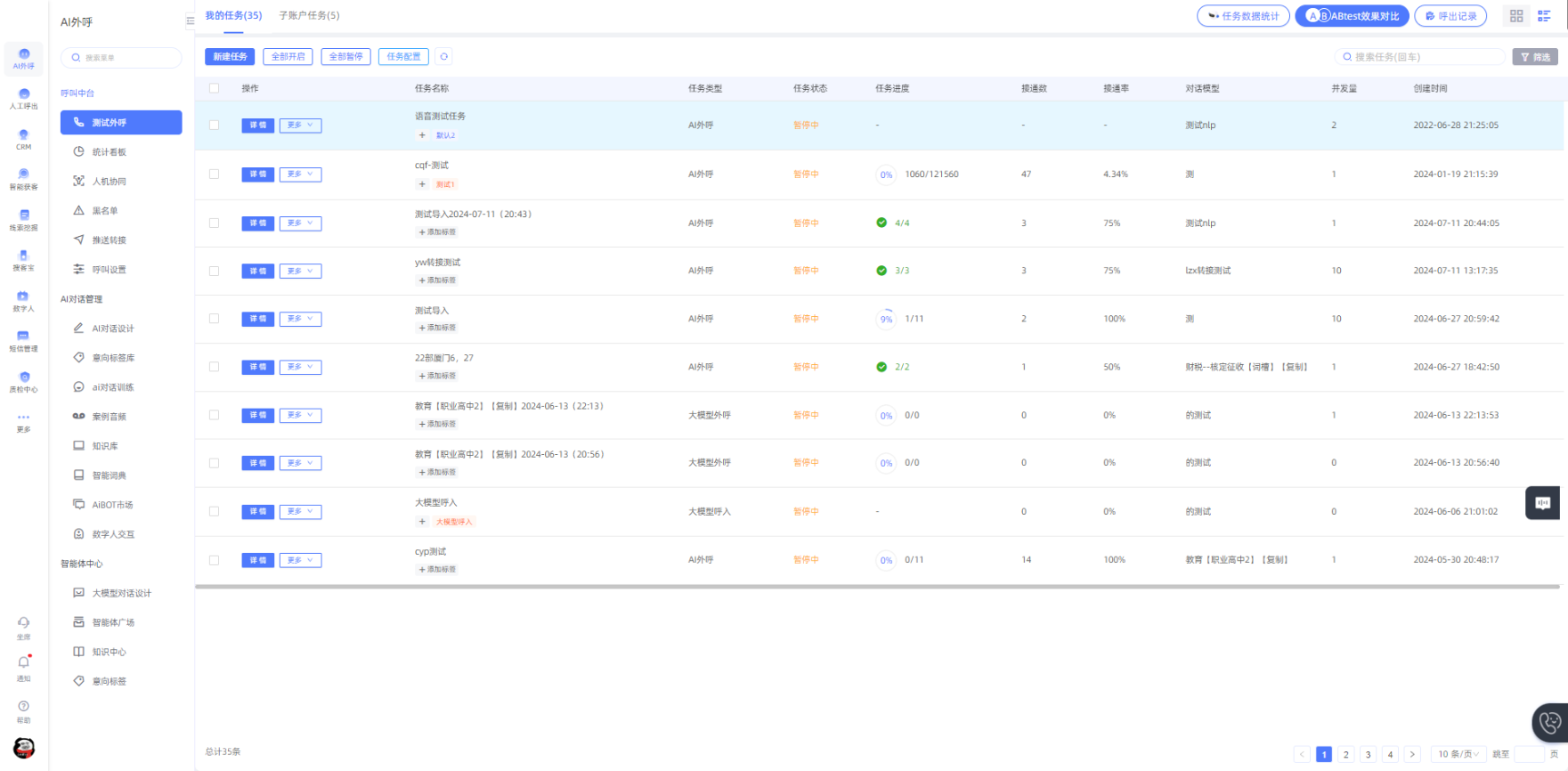The width and height of the screenshot is (1568, 771).
Task: Collapse the sidebar menu using fold icon
Action: [x=190, y=20]
